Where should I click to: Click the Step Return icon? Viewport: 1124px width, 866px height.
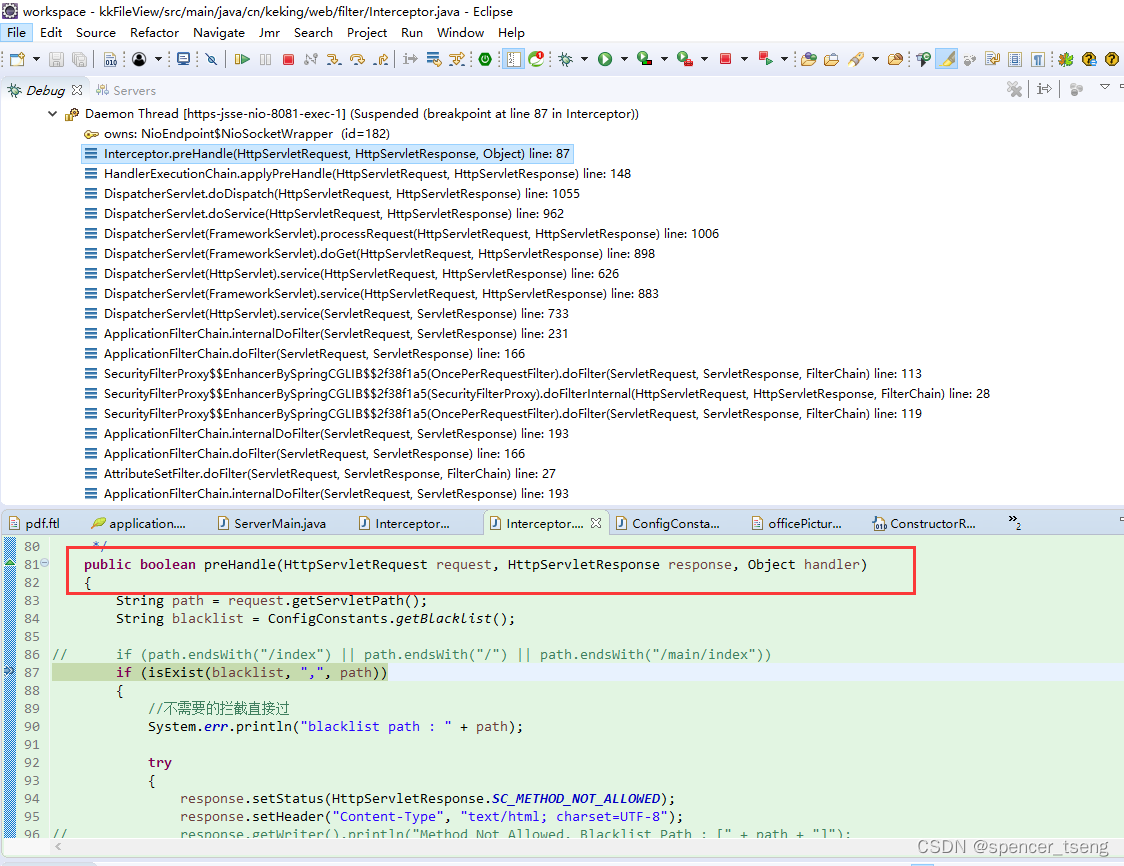[x=379, y=60]
